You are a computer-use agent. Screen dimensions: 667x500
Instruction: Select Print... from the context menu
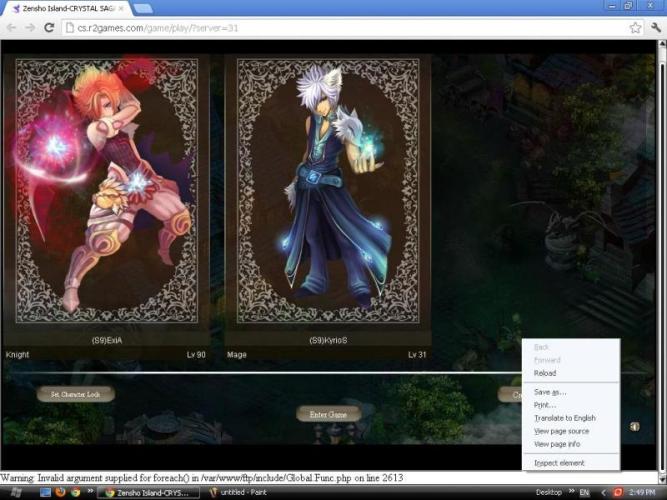point(545,405)
